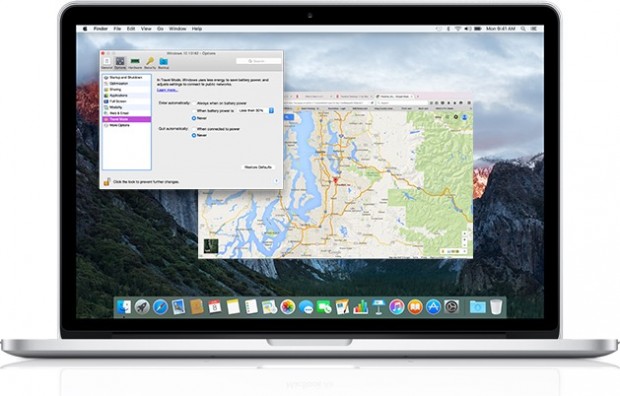This screenshot has width=620, height=396.
Task: Open the Help menu
Action: pyautogui.click(x=197, y=29)
